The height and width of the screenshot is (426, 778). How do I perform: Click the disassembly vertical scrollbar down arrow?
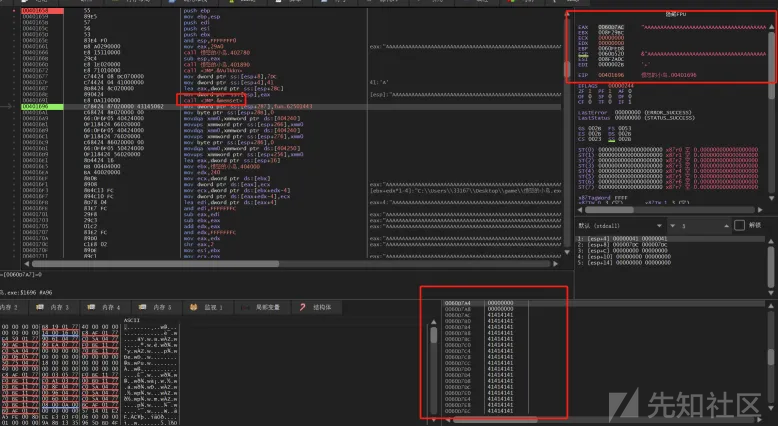(567, 252)
